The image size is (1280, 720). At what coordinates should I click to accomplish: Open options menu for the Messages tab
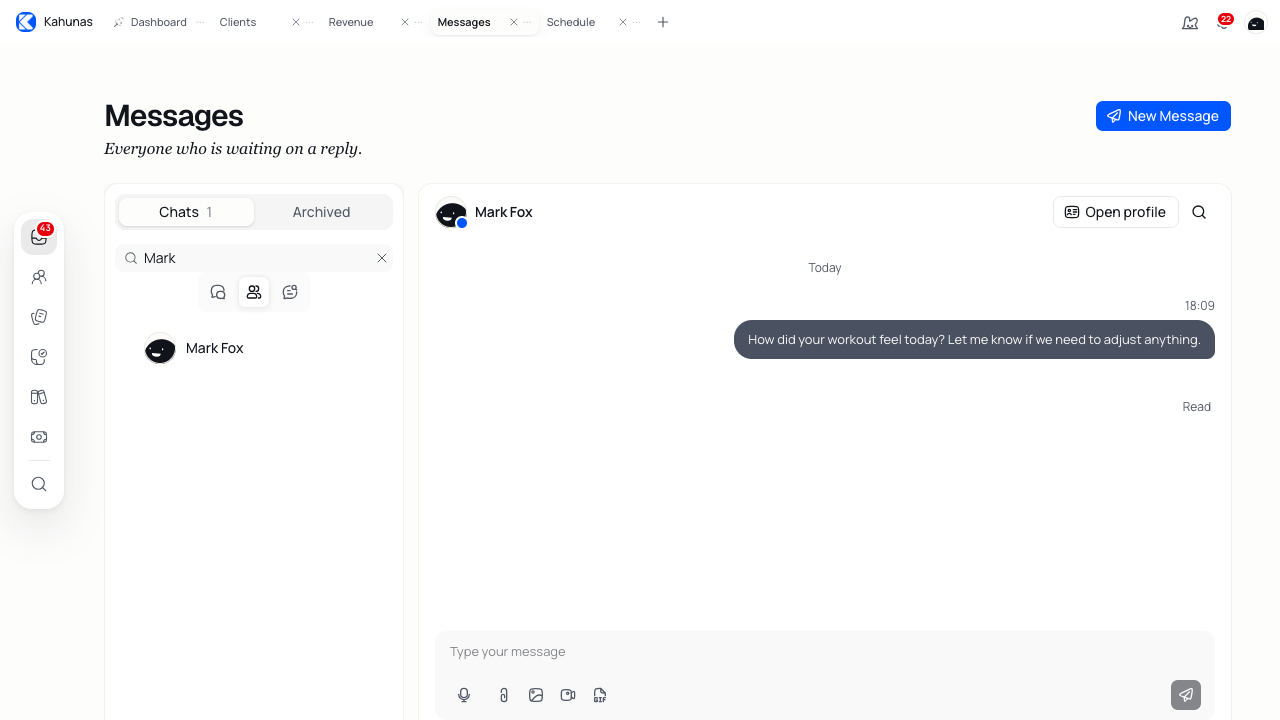(x=528, y=22)
